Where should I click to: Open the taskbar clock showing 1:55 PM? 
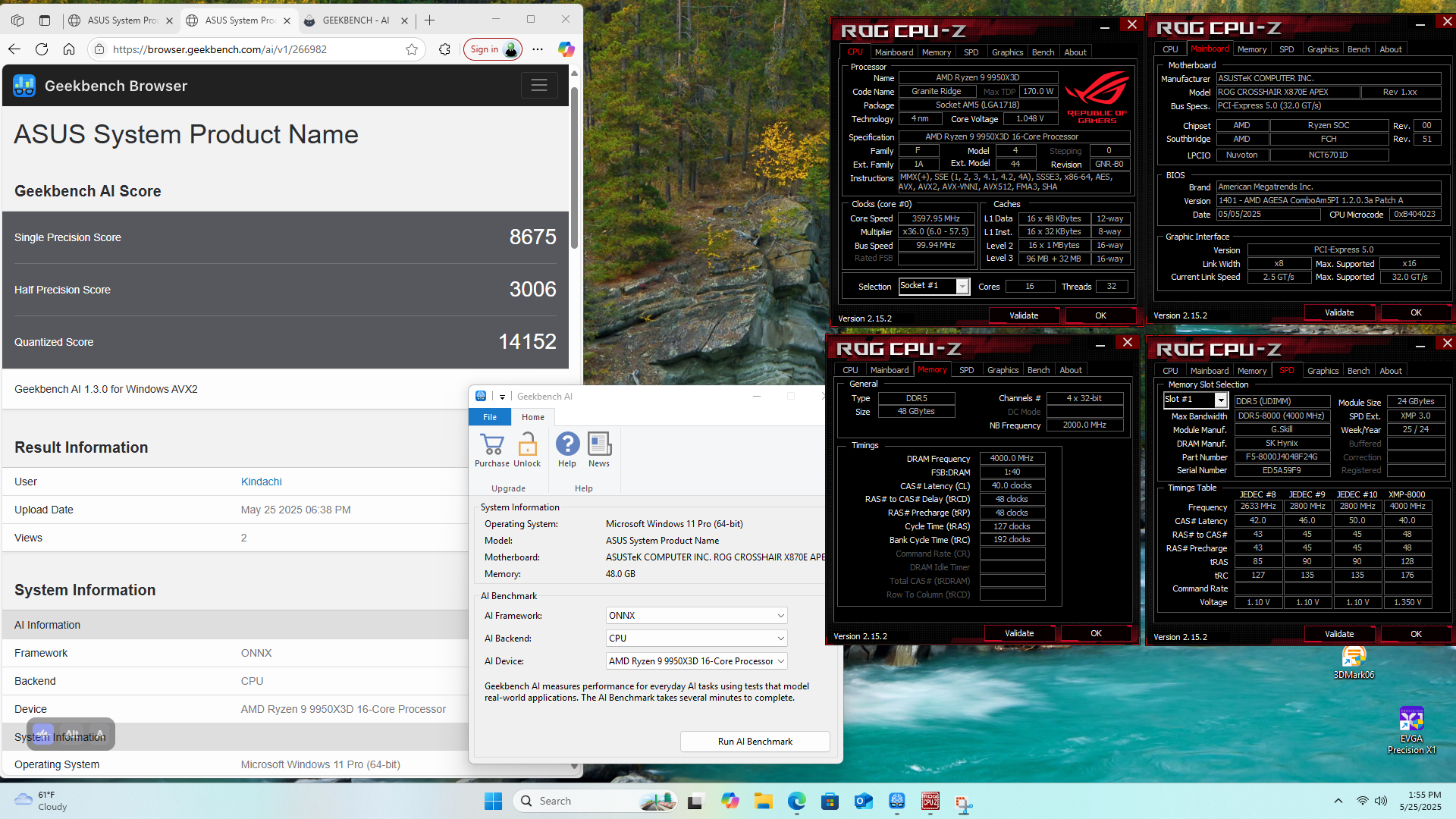pyautogui.click(x=1420, y=801)
